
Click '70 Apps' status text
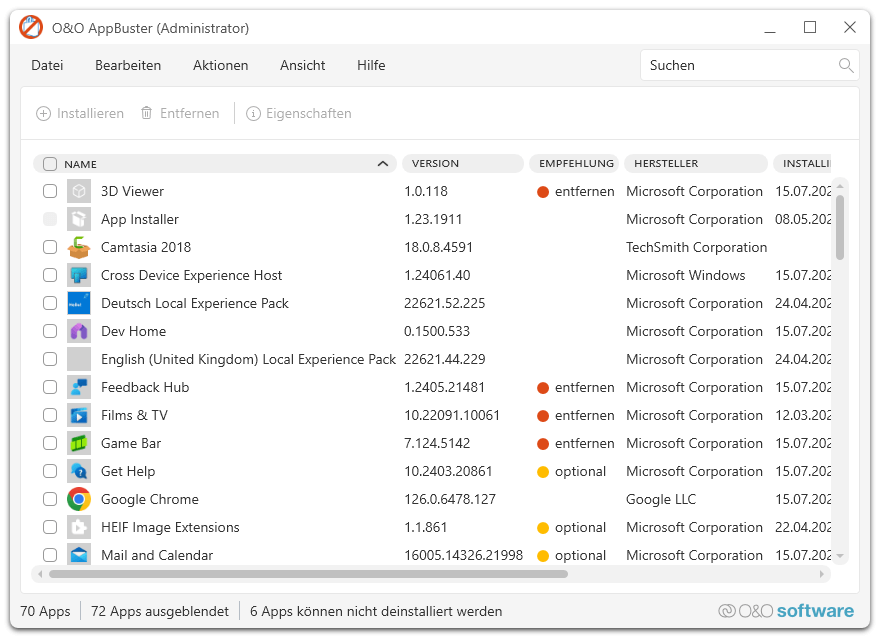click(x=45, y=611)
